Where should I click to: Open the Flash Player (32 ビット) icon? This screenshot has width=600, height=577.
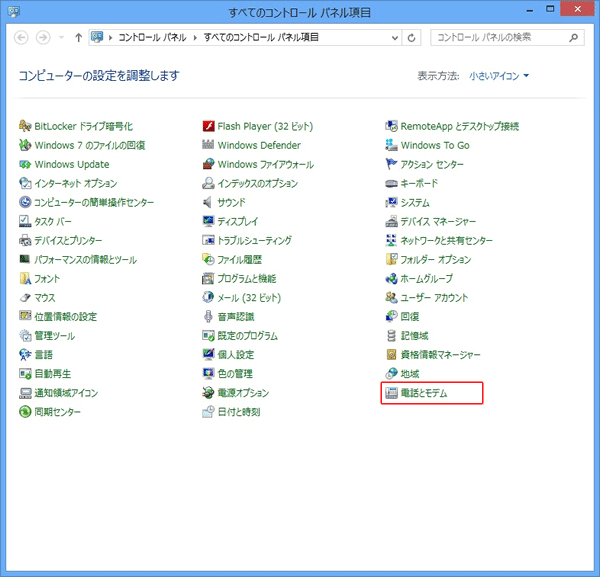[x=208, y=126]
